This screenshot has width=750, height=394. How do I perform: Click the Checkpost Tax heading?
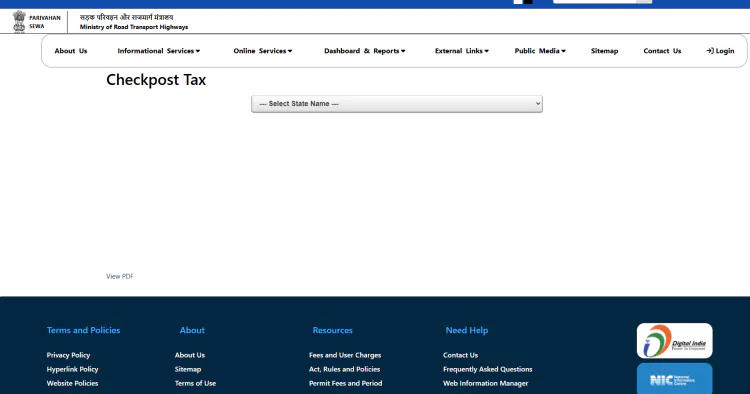click(x=156, y=79)
